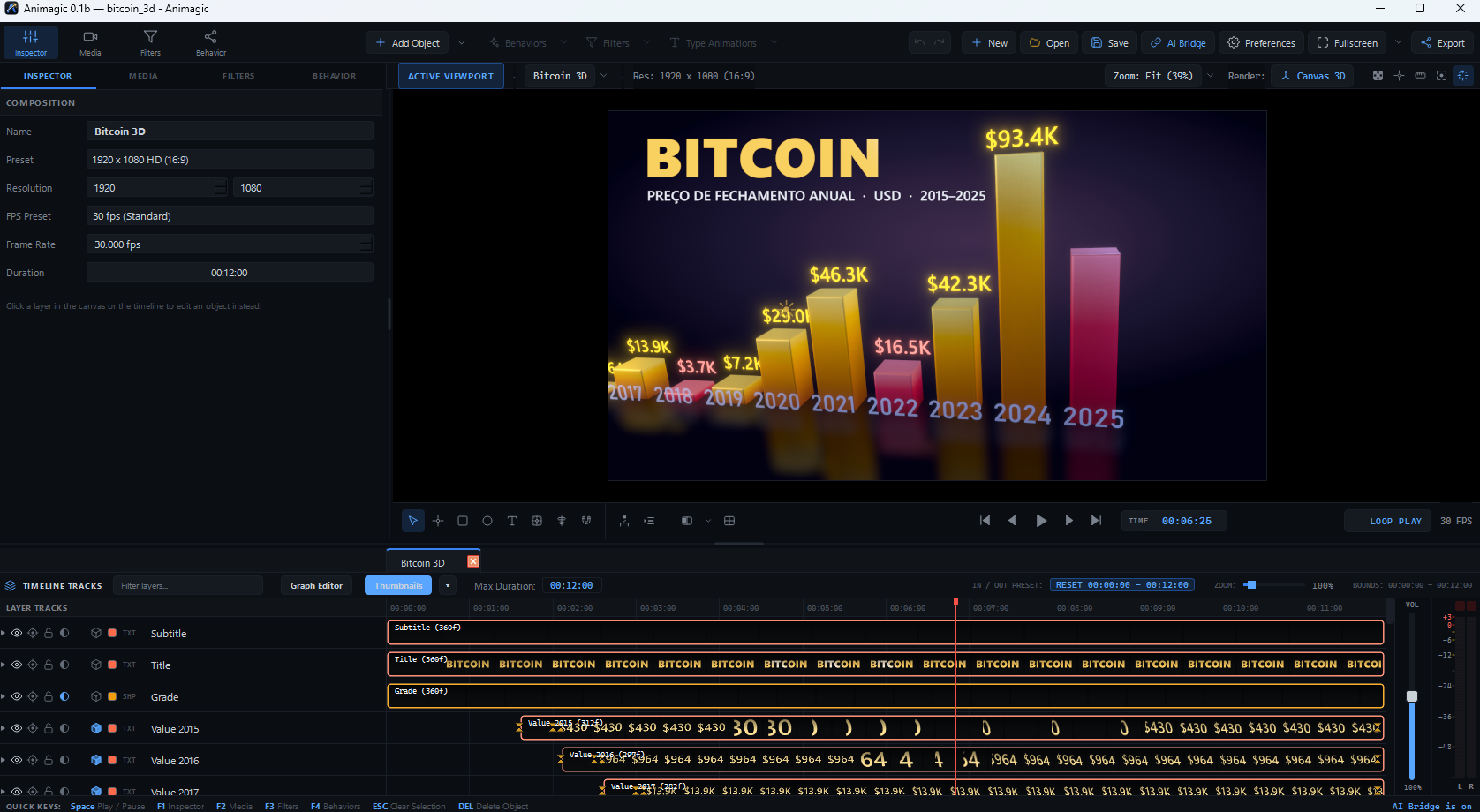This screenshot has height=812, width=1480.
Task: Step forward one frame
Action: (1069, 521)
